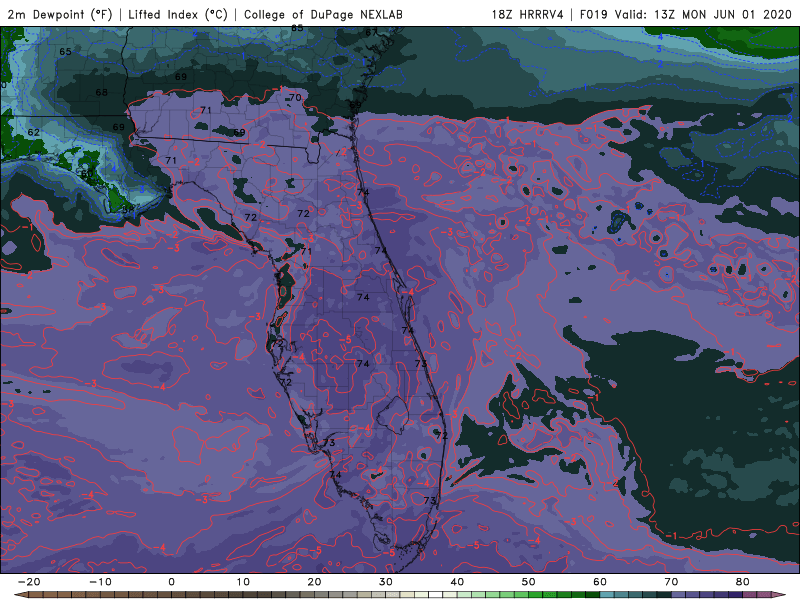Viewport: 800px width, 600px height.
Task: Click the "80" colorbar scale label
Action: 743,582
